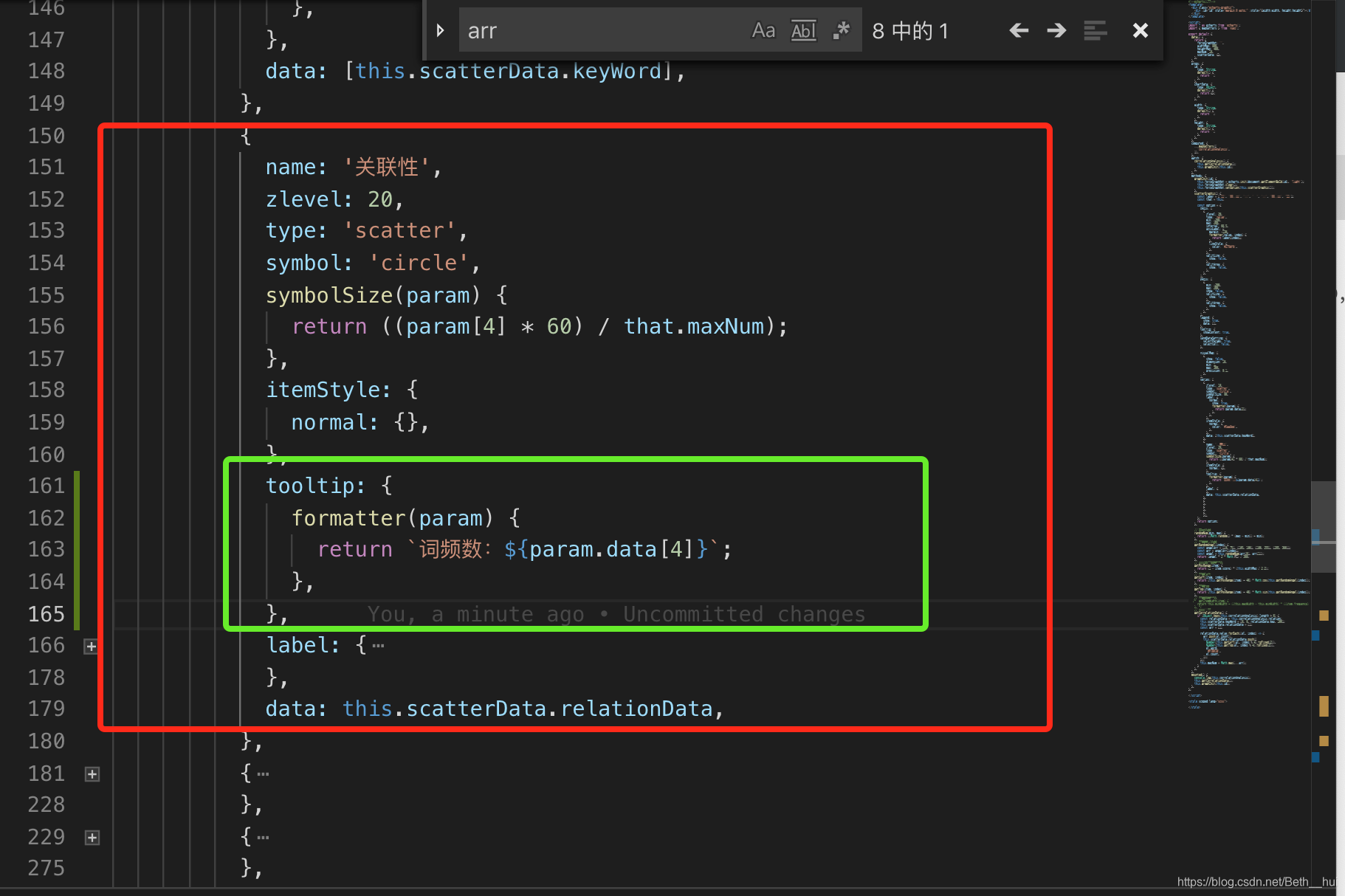
Task: Toggle Match Whole Word option
Action: 803,31
